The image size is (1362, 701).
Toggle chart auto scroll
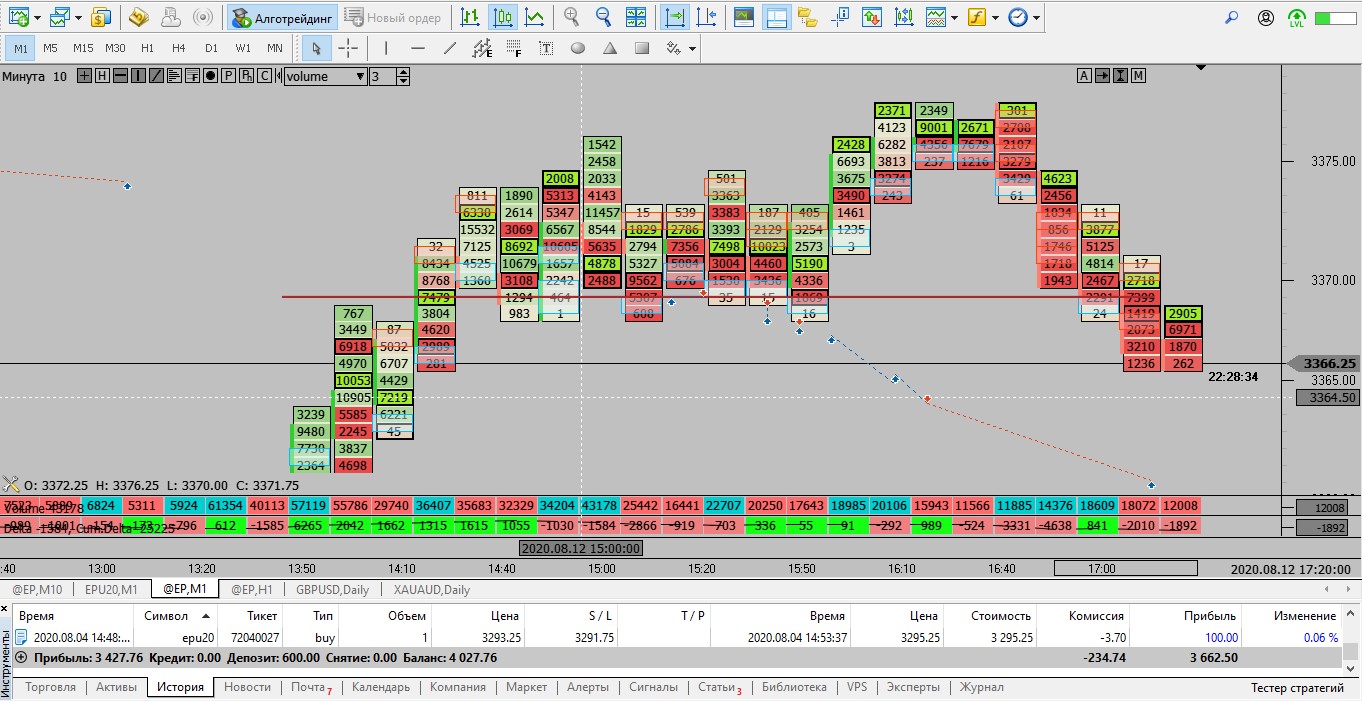point(676,17)
